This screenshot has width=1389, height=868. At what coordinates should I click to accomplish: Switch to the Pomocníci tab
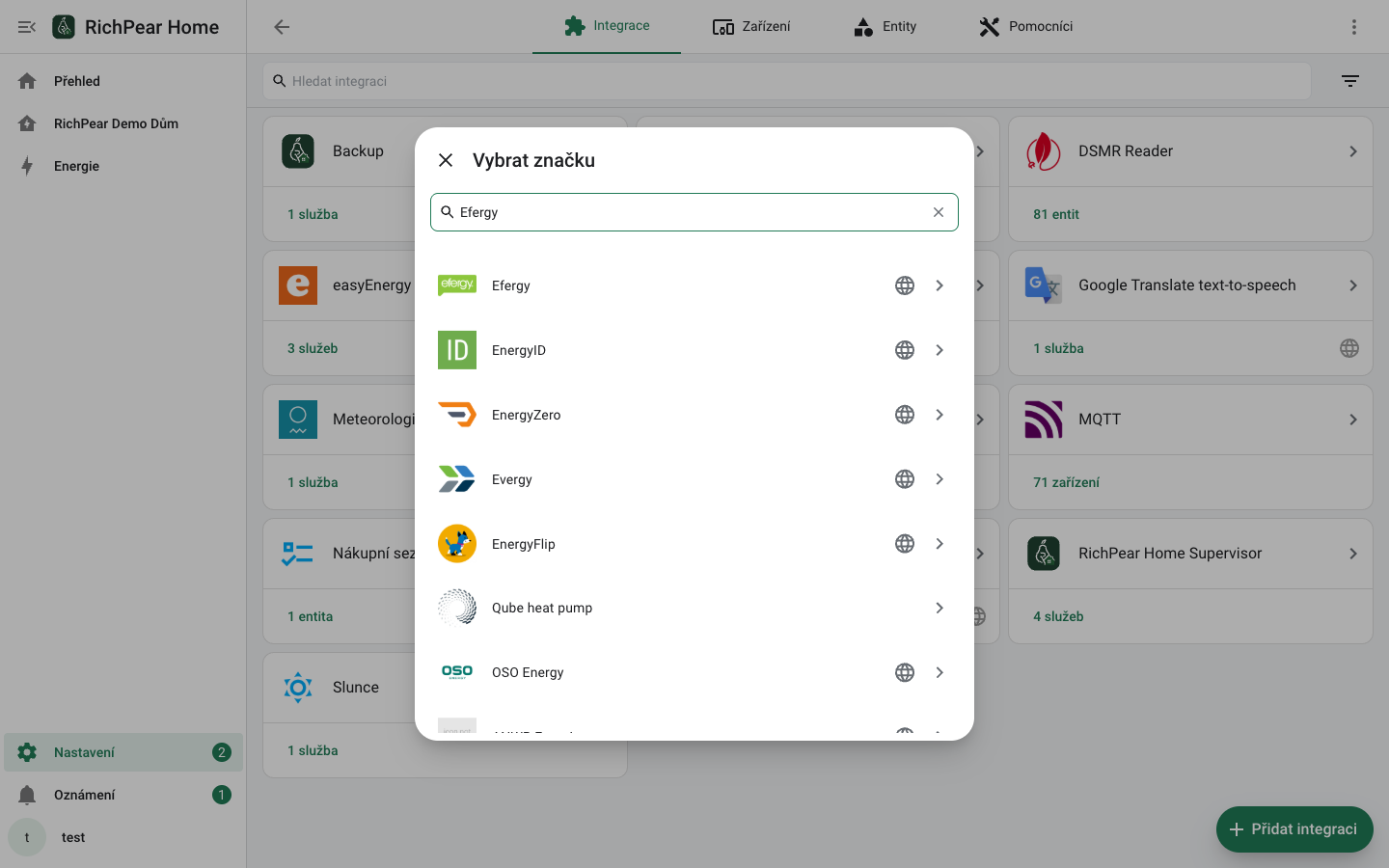click(x=1025, y=26)
